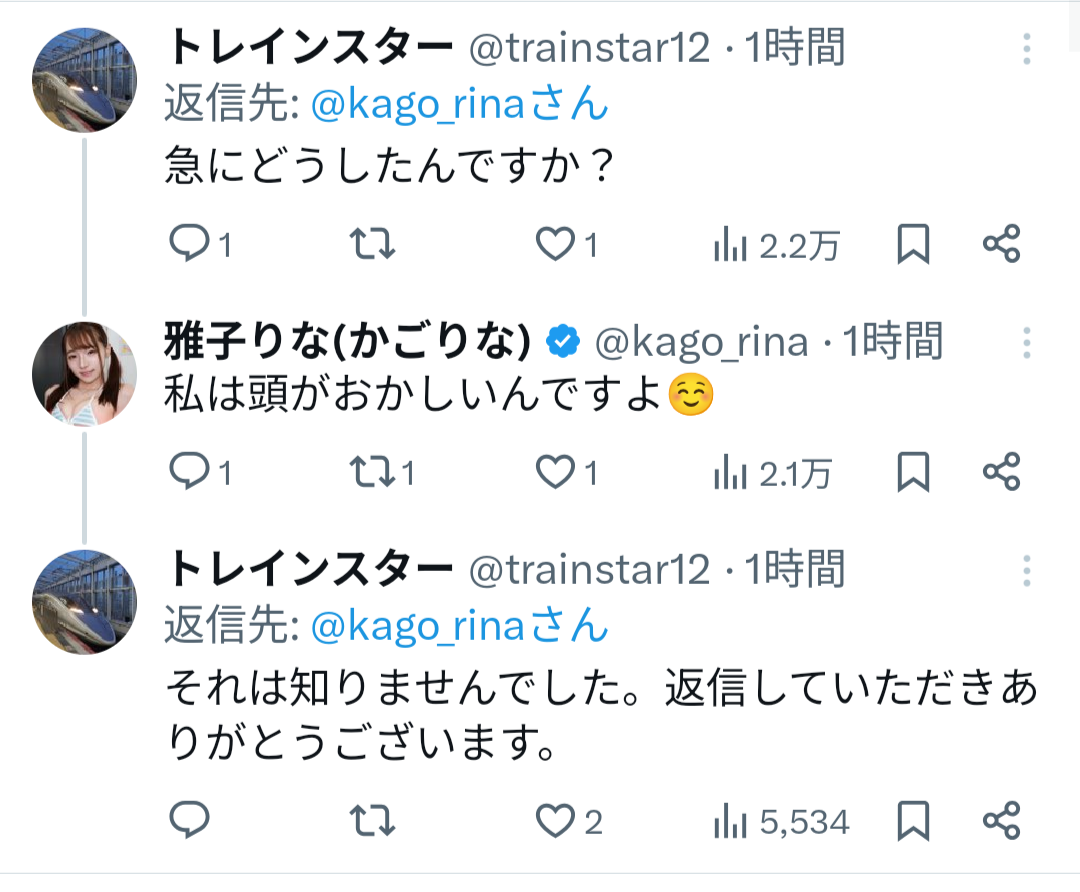Retweet 雅子りな's 私は頭がおかしい tweet
The width and height of the screenshot is (1080, 892).
coord(376,472)
